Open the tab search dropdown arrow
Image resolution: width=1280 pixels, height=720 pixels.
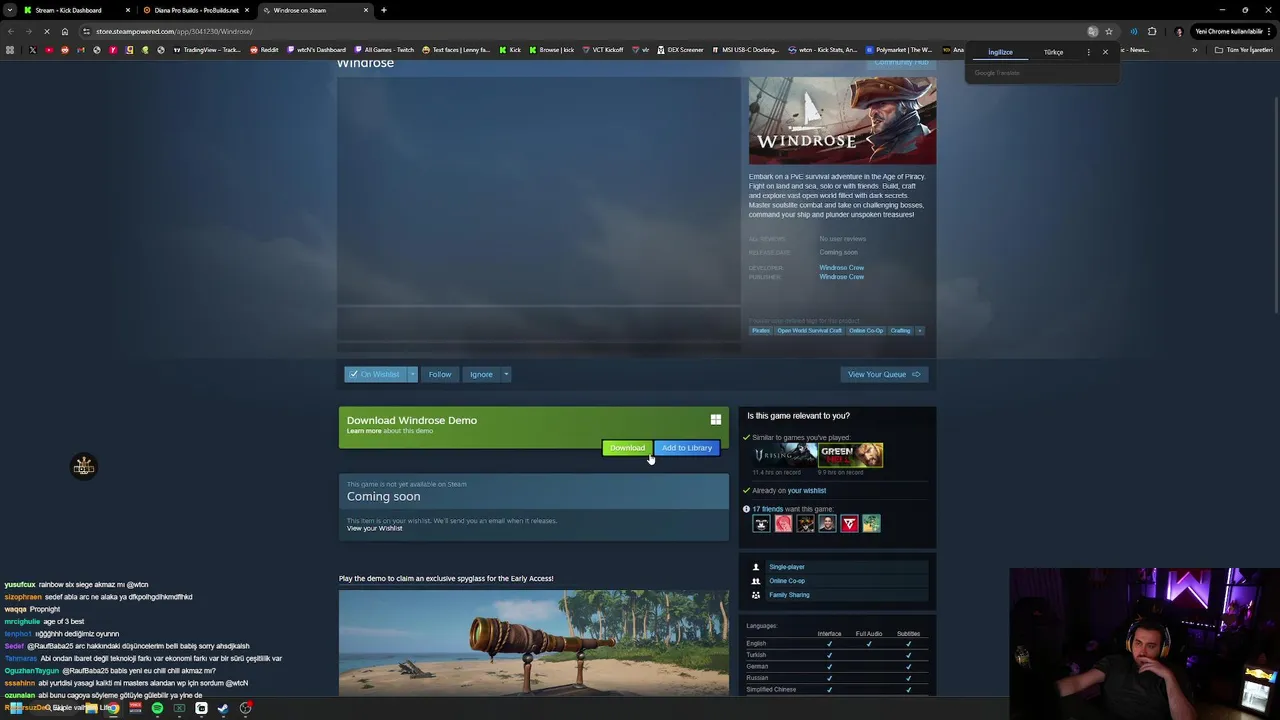(x=9, y=10)
